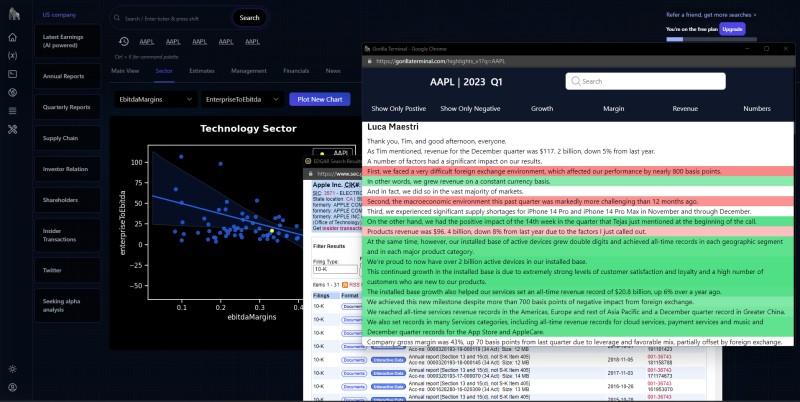Open the Seeking alpha analysis section
Screen dimensions: 800x402
coord(67,306)
